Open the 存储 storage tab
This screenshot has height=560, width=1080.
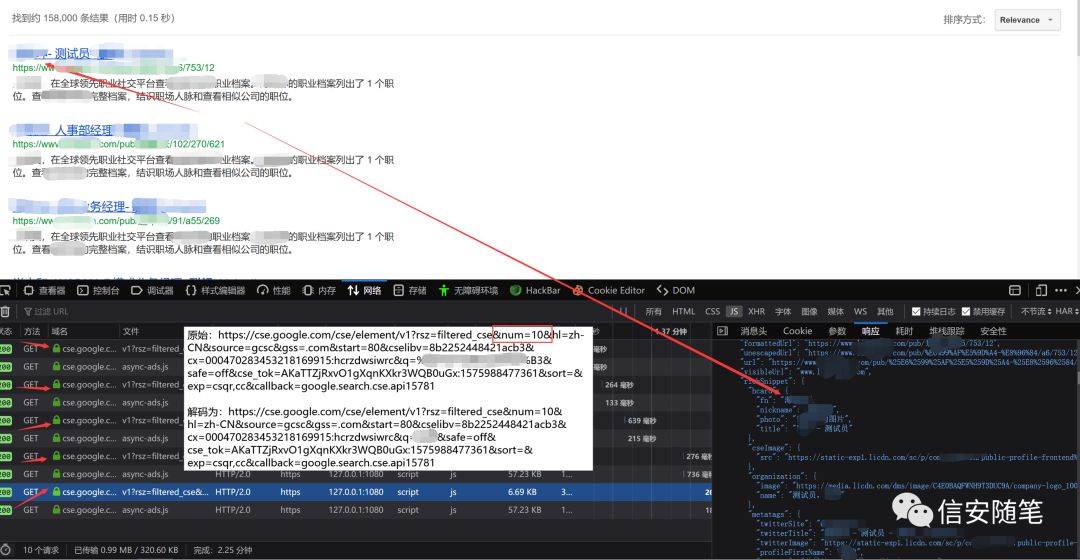(410, 291)
